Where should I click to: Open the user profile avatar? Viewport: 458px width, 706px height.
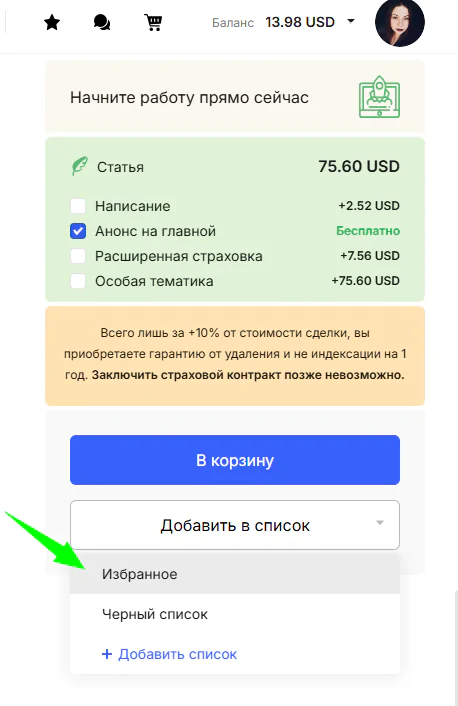coord(400,22)
